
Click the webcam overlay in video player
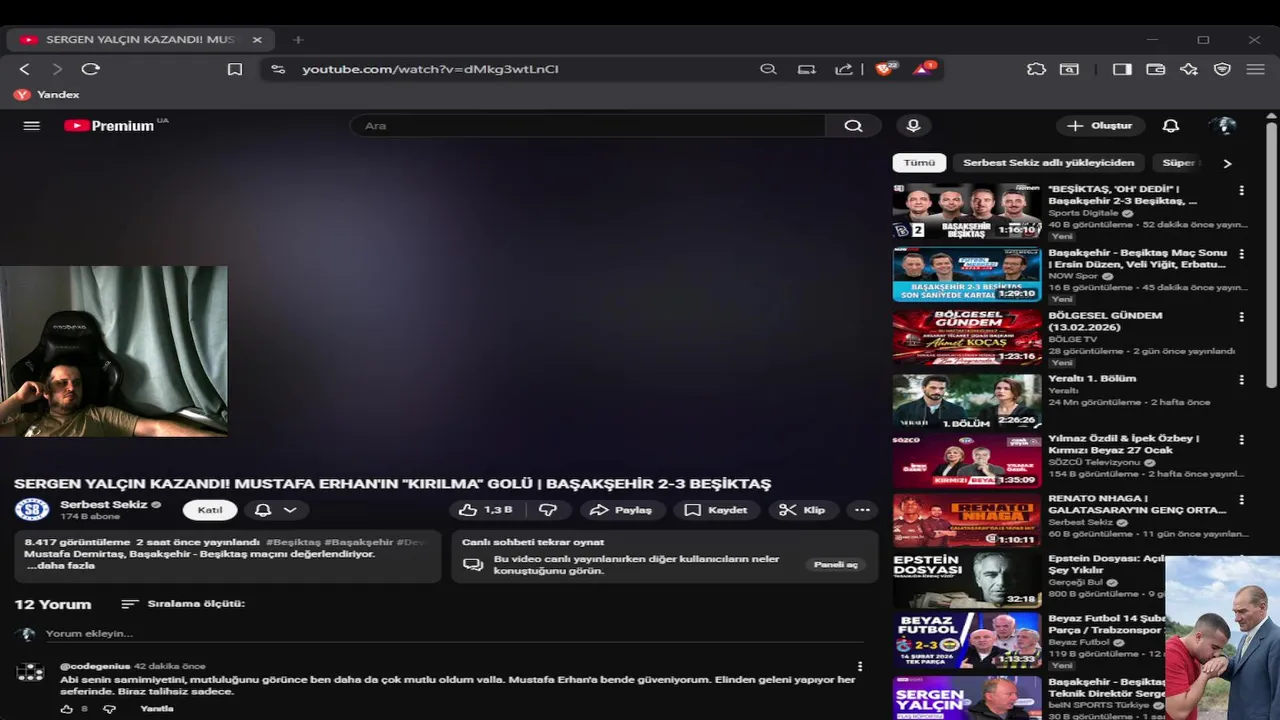[113, 351]
